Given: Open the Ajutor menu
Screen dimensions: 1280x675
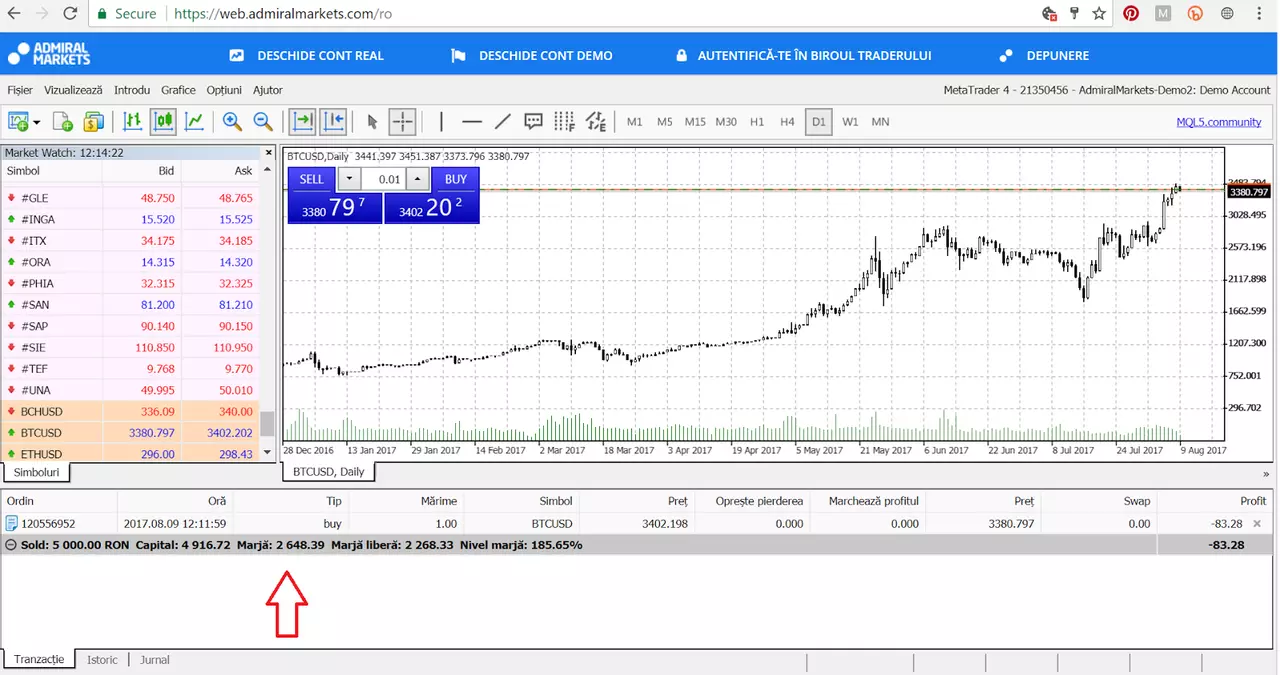Looking at the screenshot, I should point(268,90).
